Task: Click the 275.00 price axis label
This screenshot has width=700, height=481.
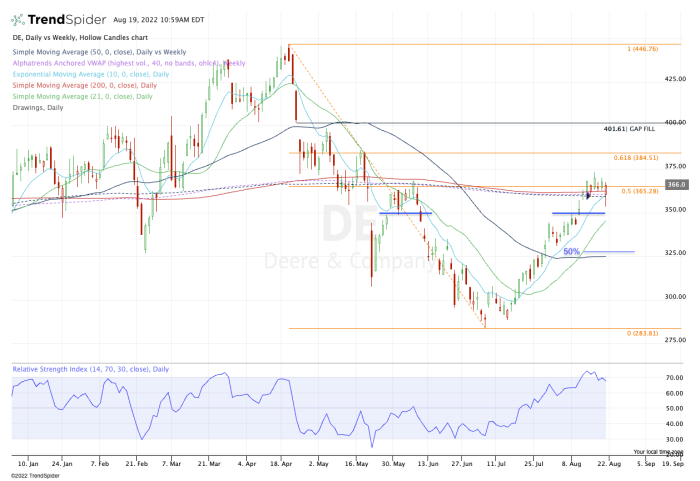Action: [675, 340]
